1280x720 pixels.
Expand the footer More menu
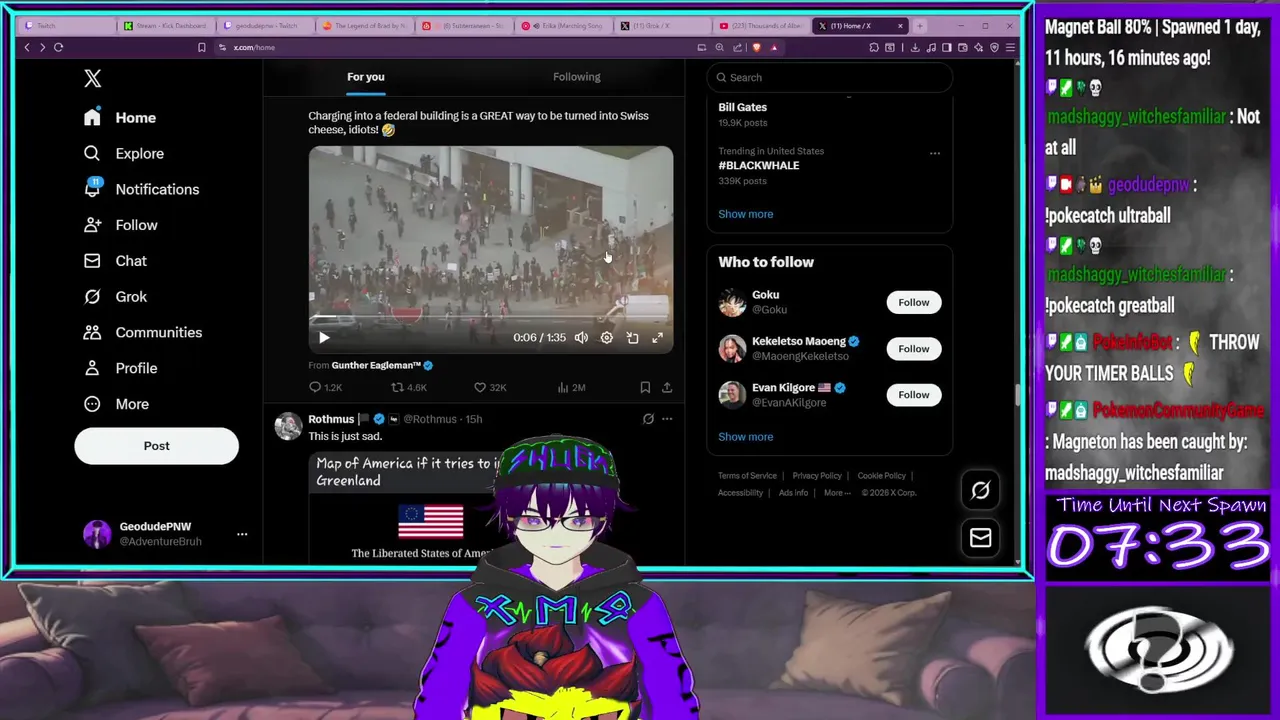[837, 493]
